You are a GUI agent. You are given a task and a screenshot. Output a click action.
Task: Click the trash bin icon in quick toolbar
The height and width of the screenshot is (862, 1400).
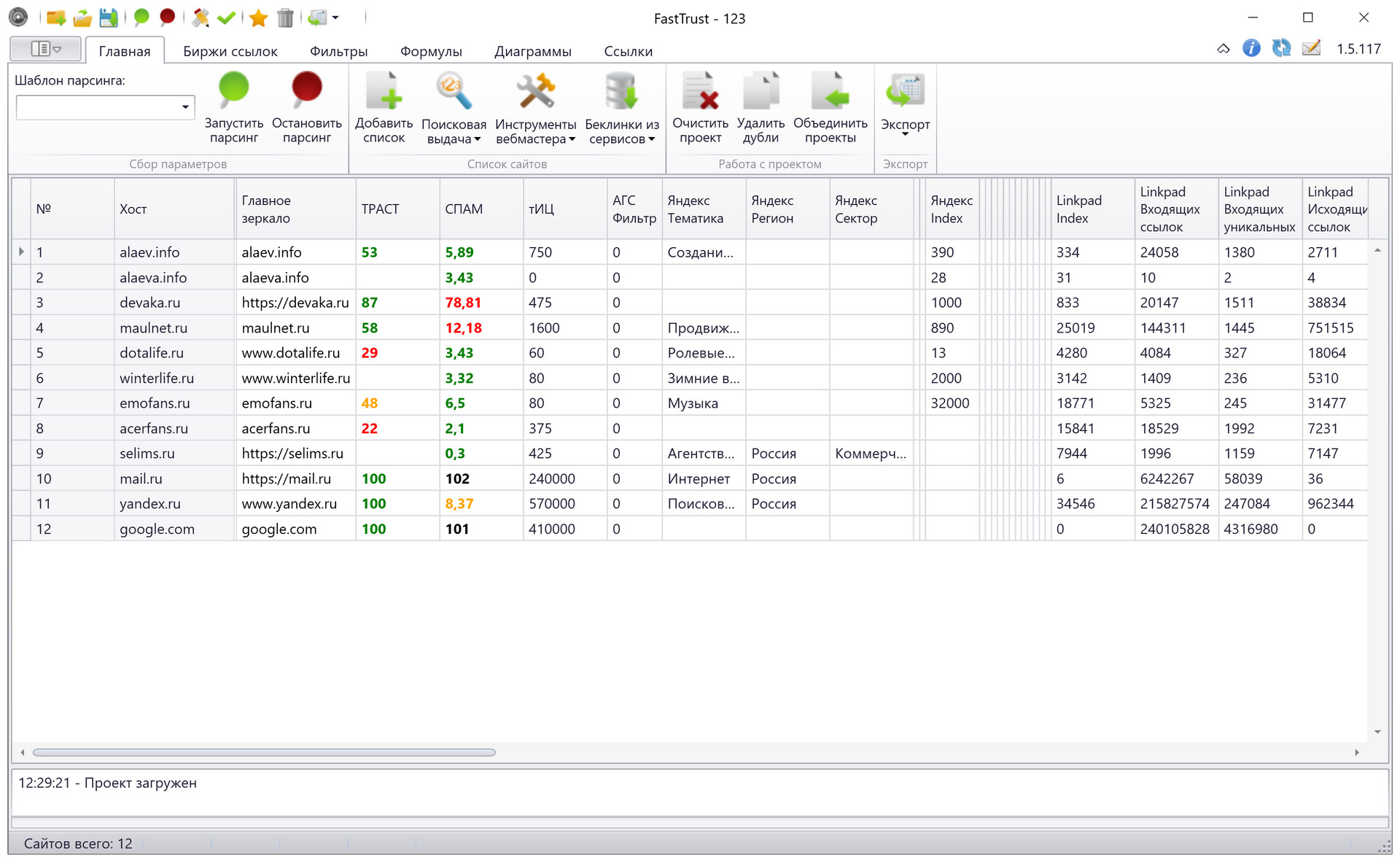click(x=285, y=18)
